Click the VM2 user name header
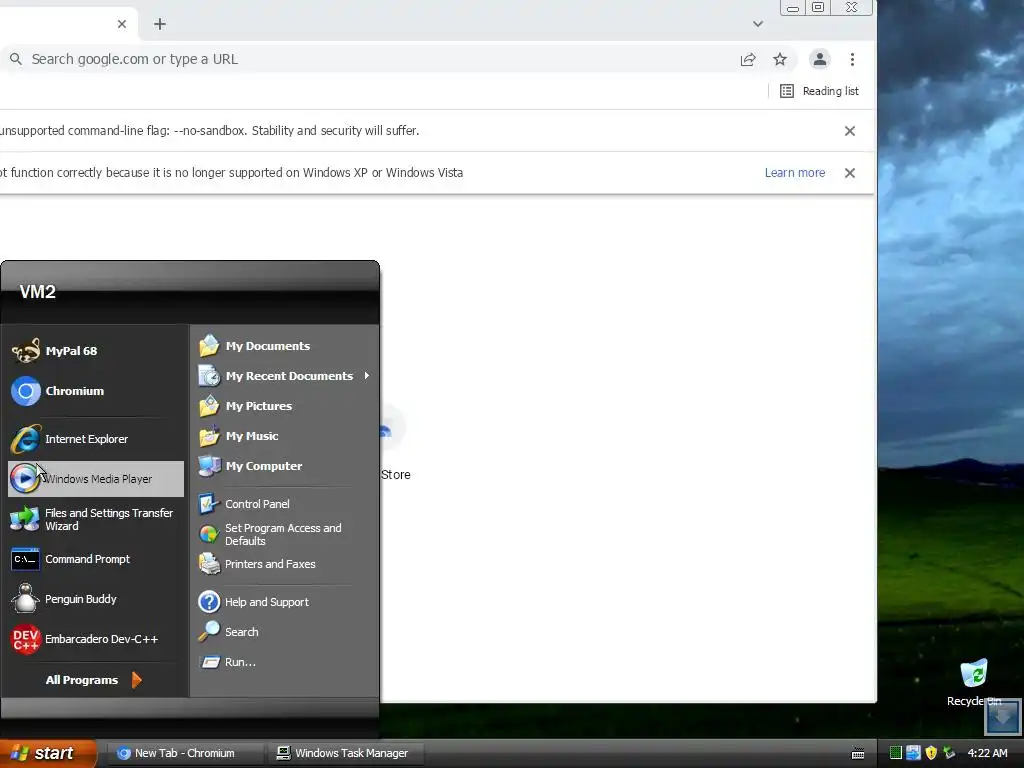This screenshot has width=1024, height=768. [x=37, y=291]
